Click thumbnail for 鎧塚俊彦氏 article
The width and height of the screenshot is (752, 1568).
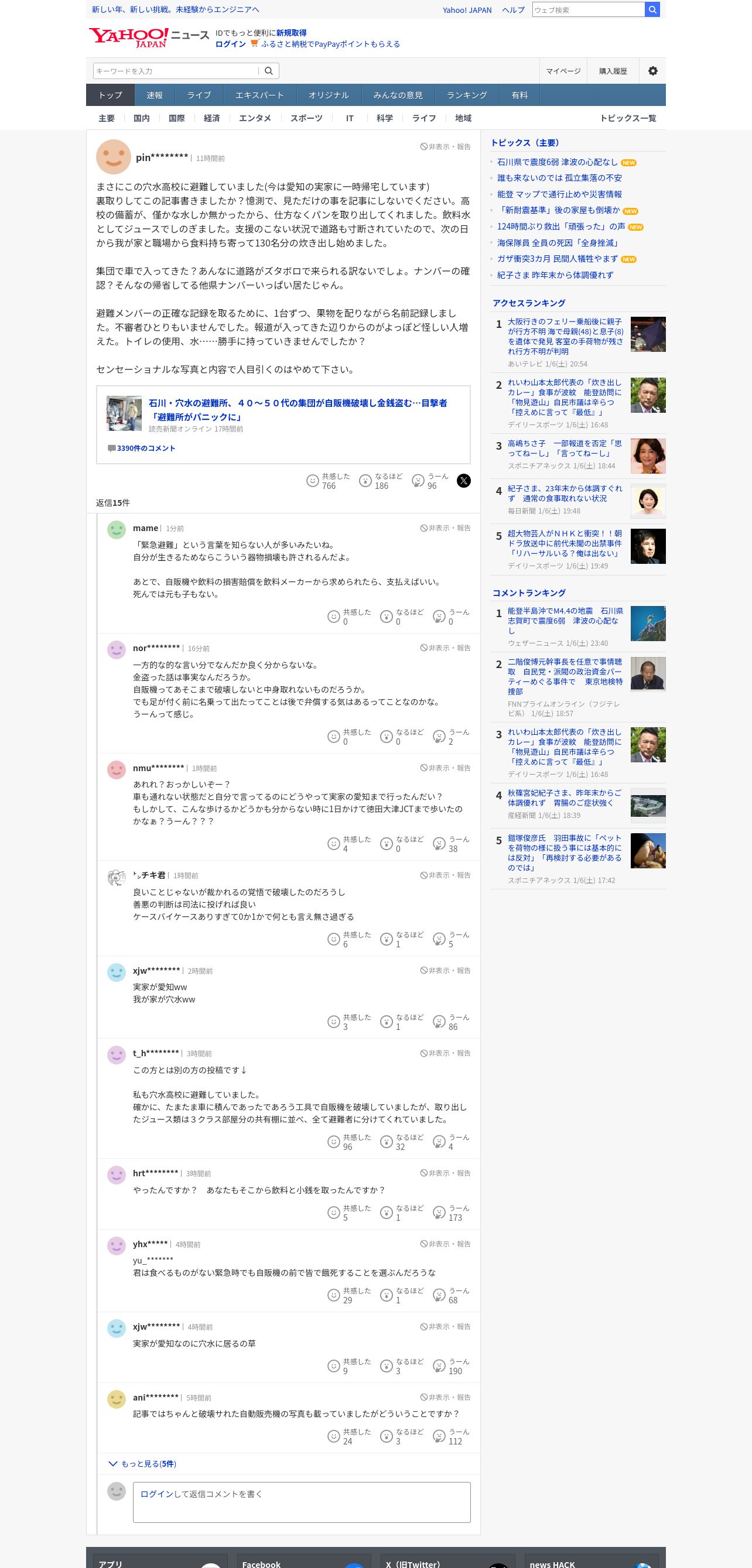click(648, 850)
